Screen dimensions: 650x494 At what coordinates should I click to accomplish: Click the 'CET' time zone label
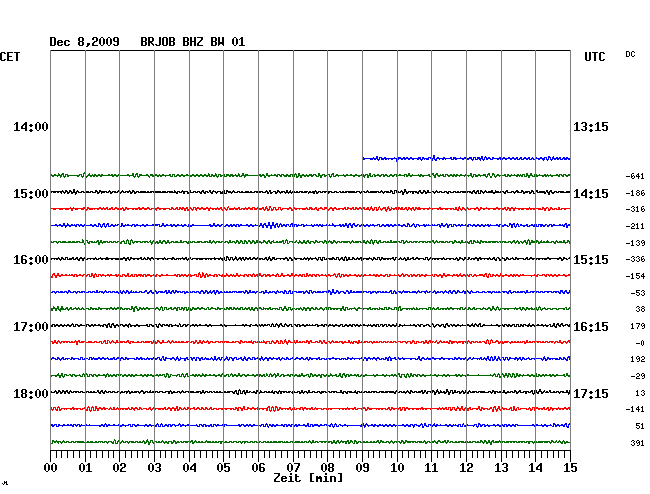click(x=10, y=57)
